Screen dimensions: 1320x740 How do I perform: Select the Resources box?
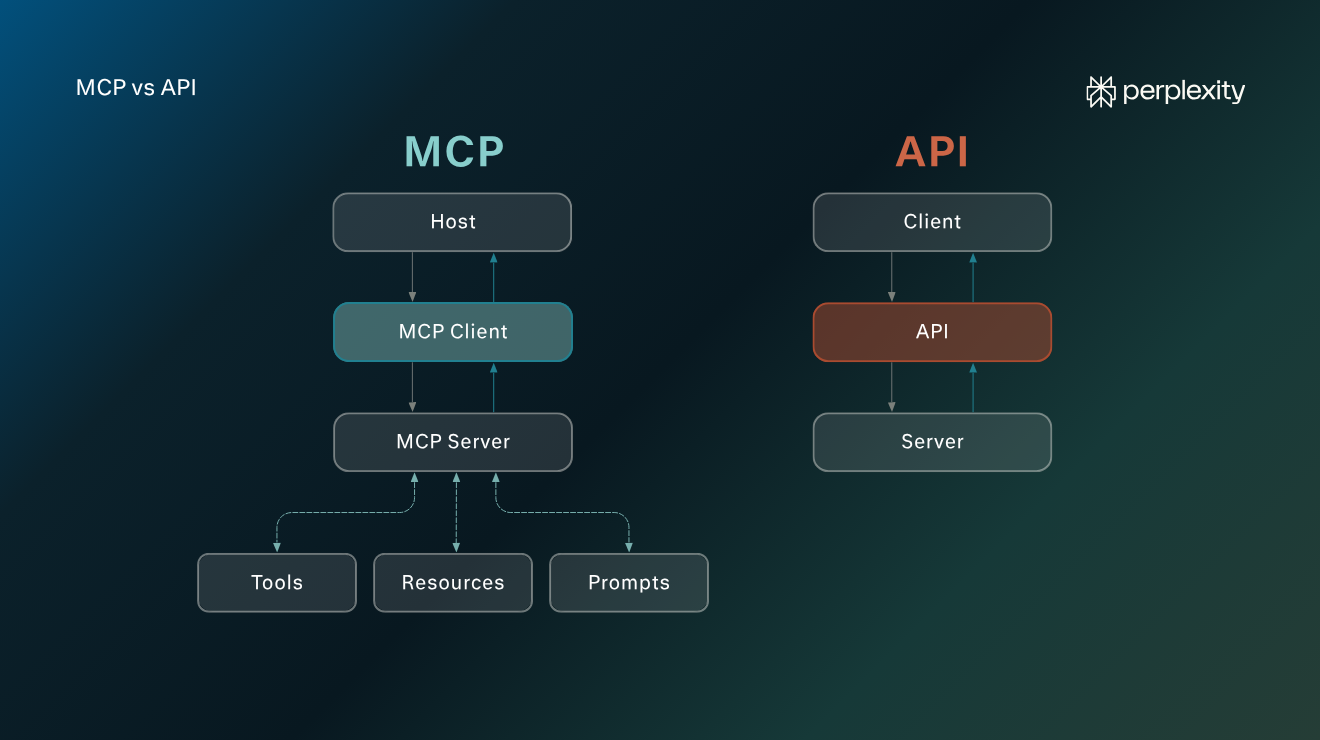(x=453, y=583)
